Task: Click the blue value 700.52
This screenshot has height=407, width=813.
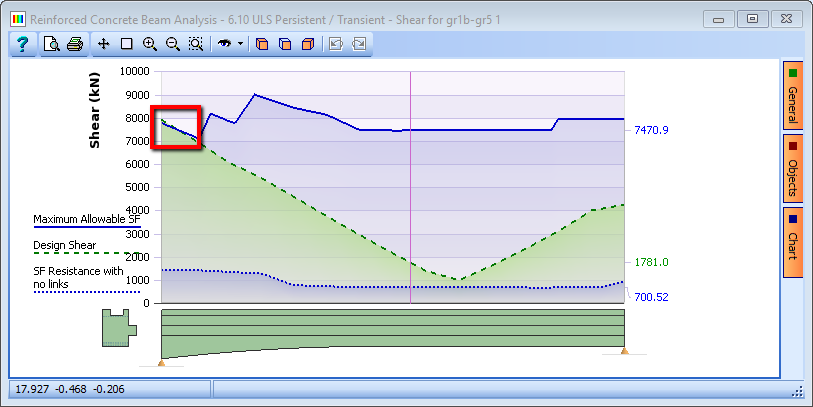Action: 651,297
